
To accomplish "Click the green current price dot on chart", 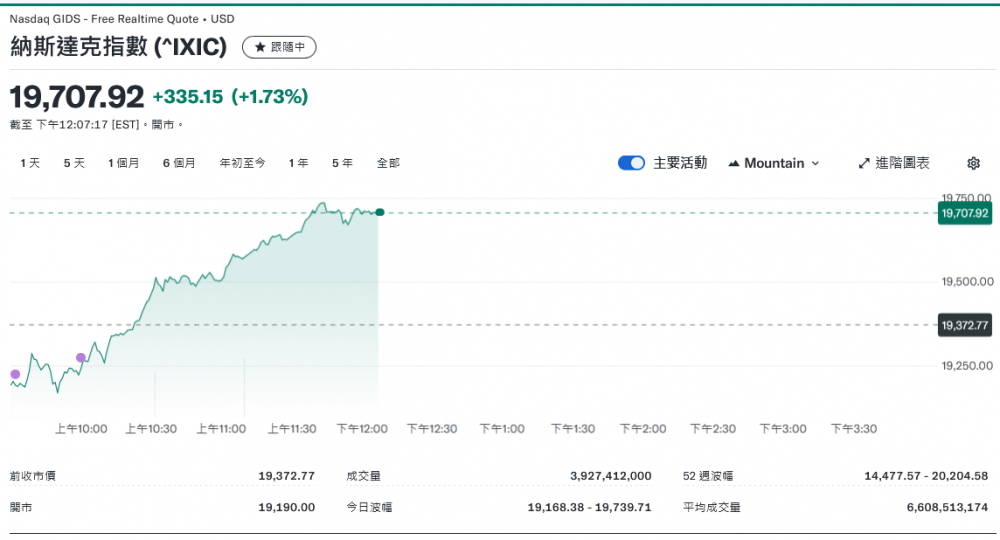I will pyautogui.click(x=379, y=212).
